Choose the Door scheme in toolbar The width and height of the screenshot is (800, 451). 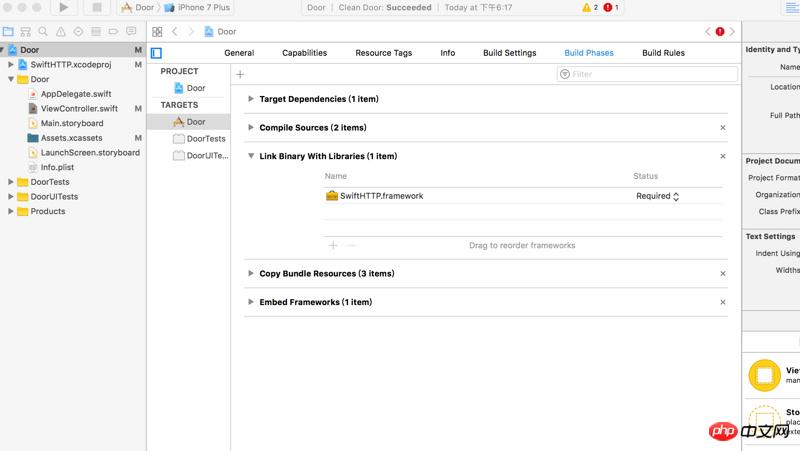(x=137, y=7)
